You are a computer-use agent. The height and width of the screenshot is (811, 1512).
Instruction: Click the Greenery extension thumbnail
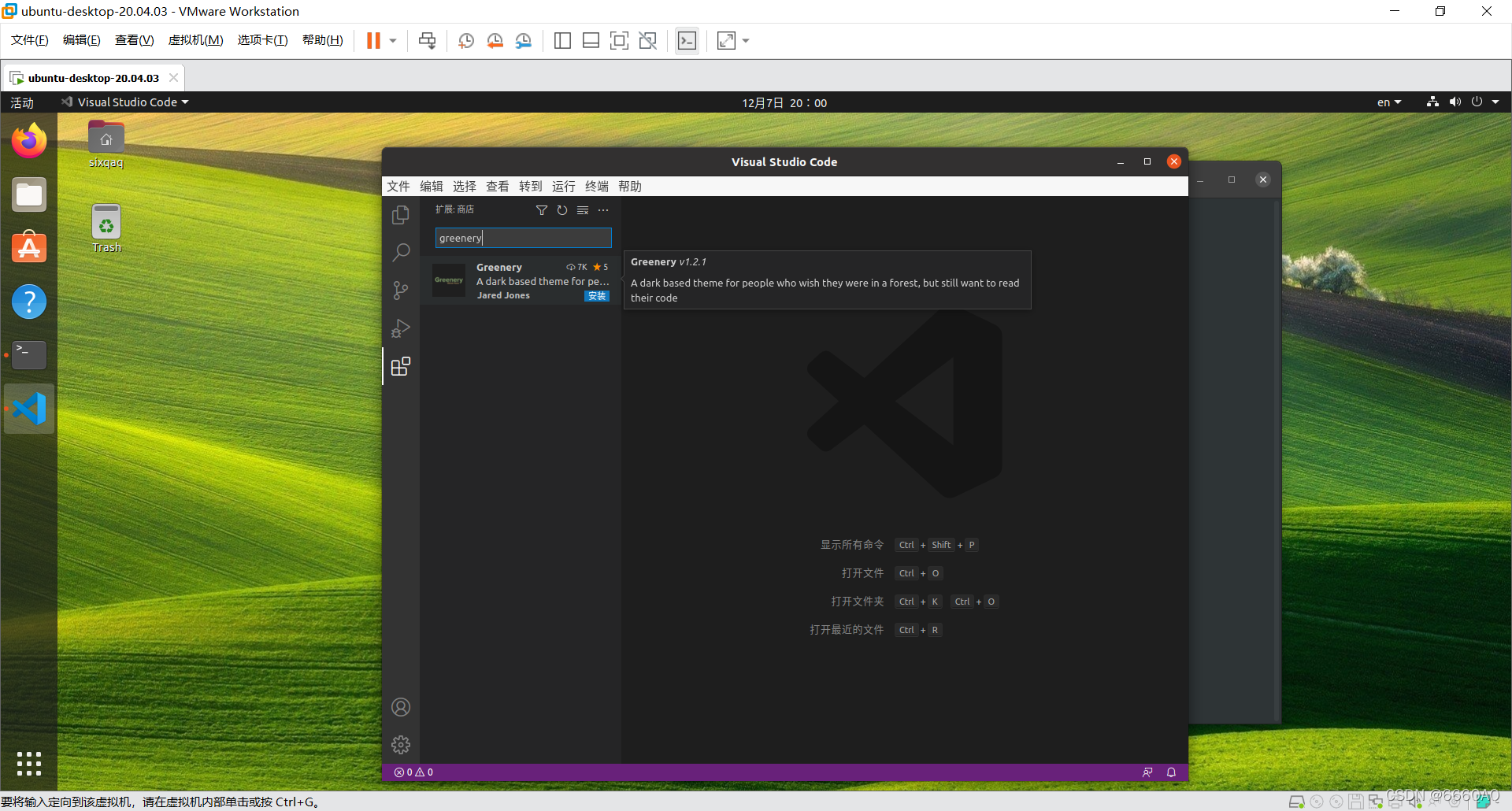(x=449, y=280)
